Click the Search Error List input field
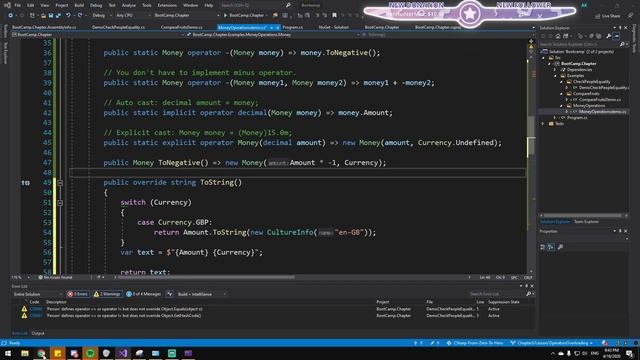This screenshot has height=360, width=640. (497, 294)
